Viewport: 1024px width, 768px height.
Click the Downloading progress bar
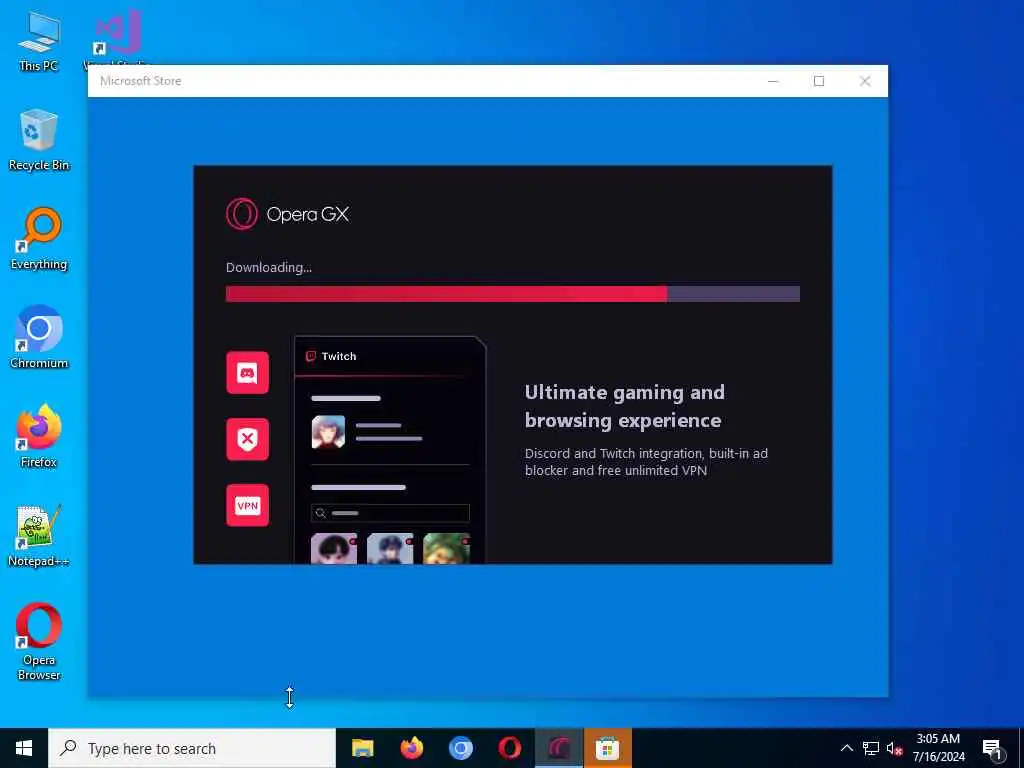513,294
